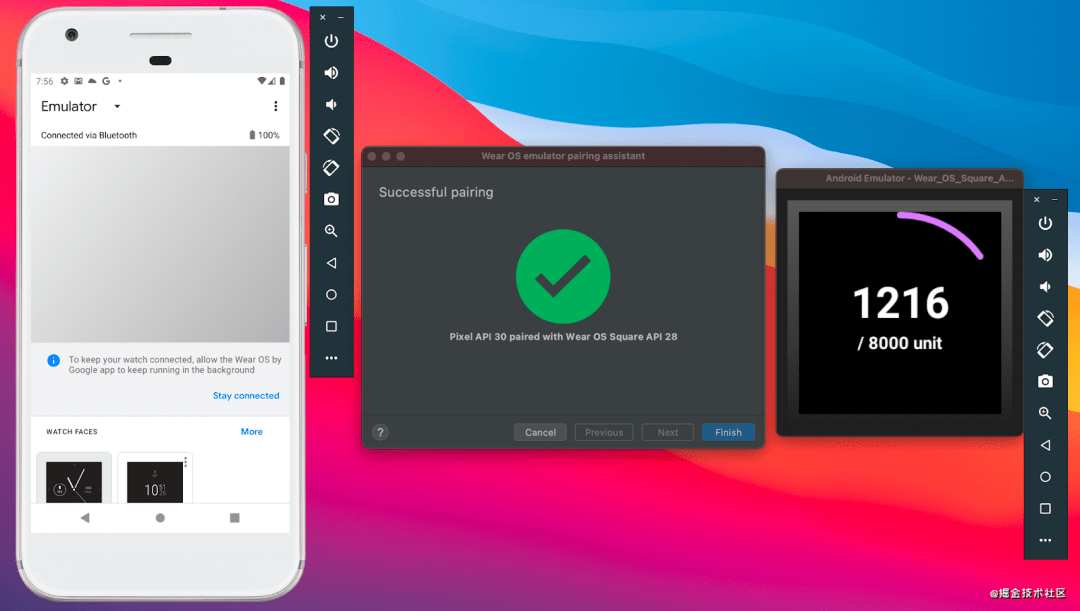The width and height of the screenshot is (1080, 611).
Task: Open the overflow menu in Wear OS app
Action: (276, 106)
